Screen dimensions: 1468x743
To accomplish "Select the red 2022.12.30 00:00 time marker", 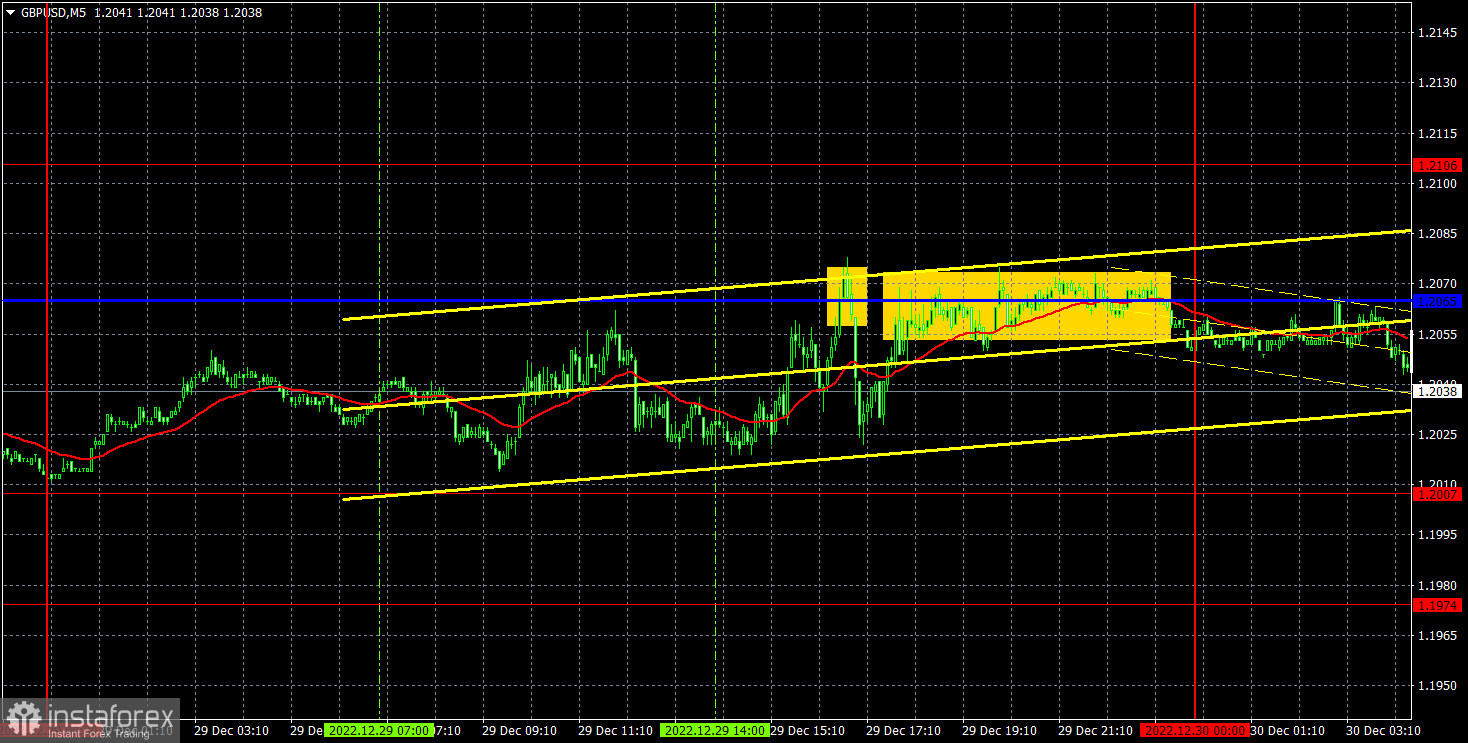I will pos(1195,731).
